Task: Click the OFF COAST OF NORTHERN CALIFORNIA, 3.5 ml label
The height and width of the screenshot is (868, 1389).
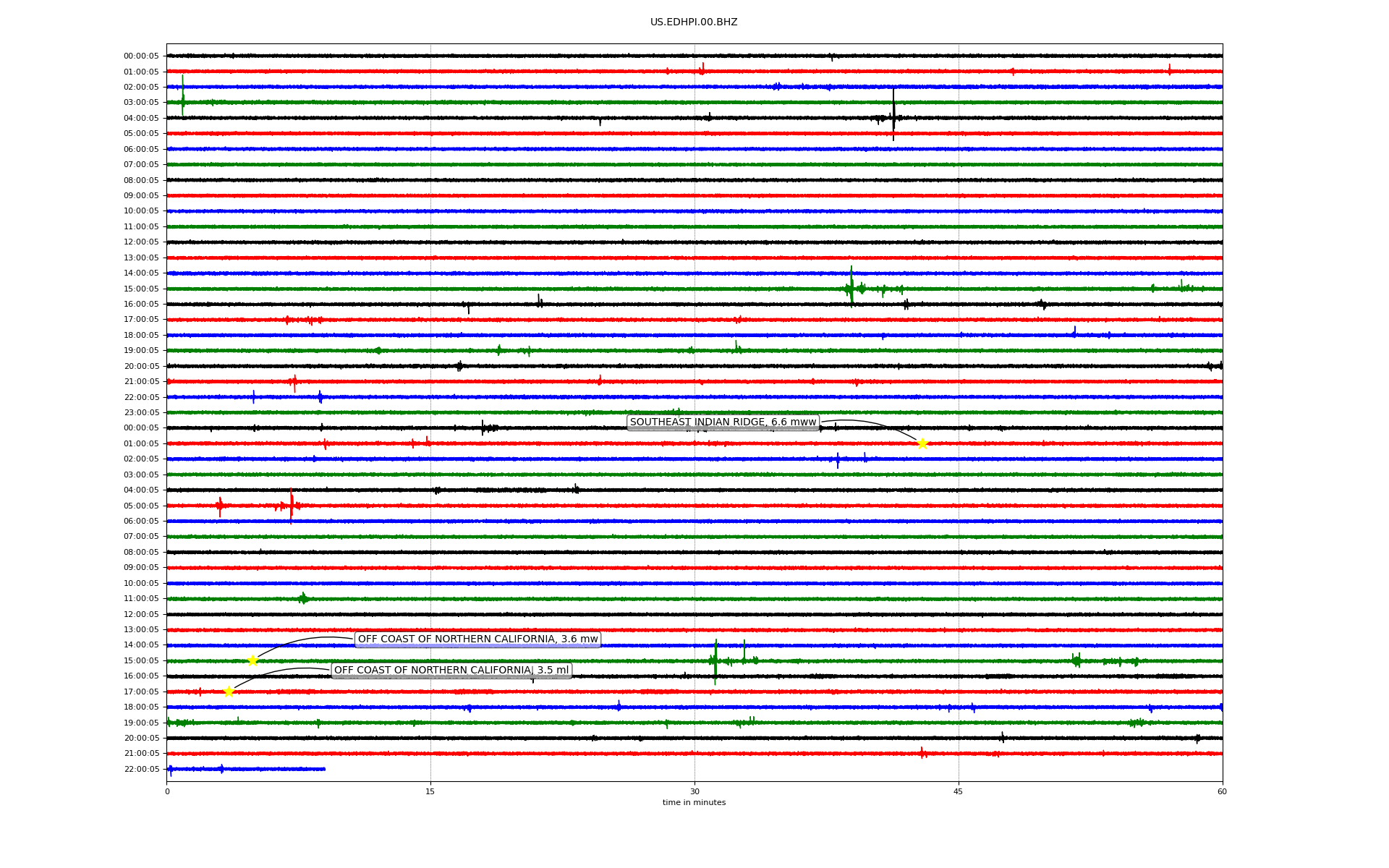Action: [x=451, y=671]
